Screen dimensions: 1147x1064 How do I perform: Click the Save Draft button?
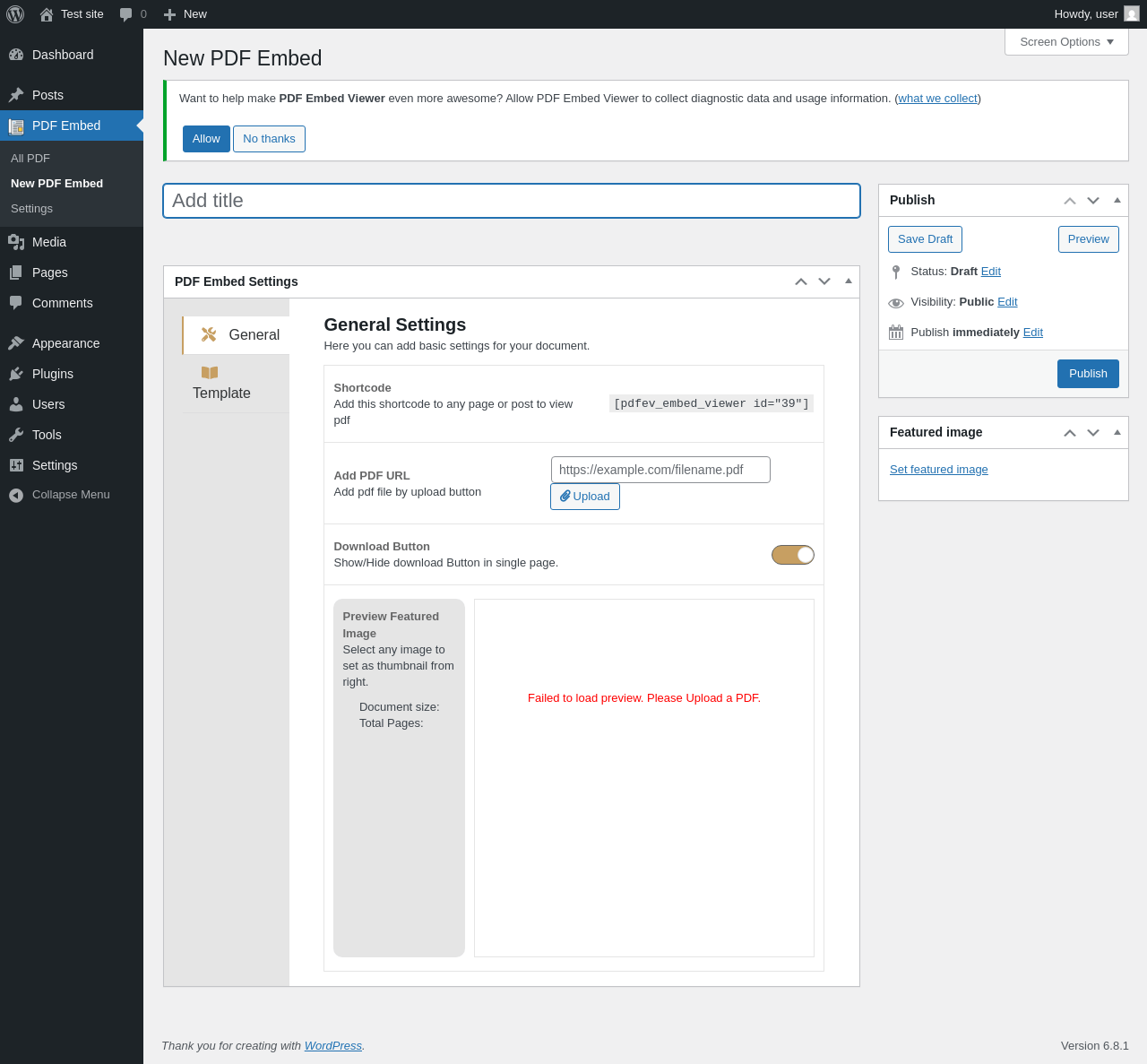tap(925, 239)
